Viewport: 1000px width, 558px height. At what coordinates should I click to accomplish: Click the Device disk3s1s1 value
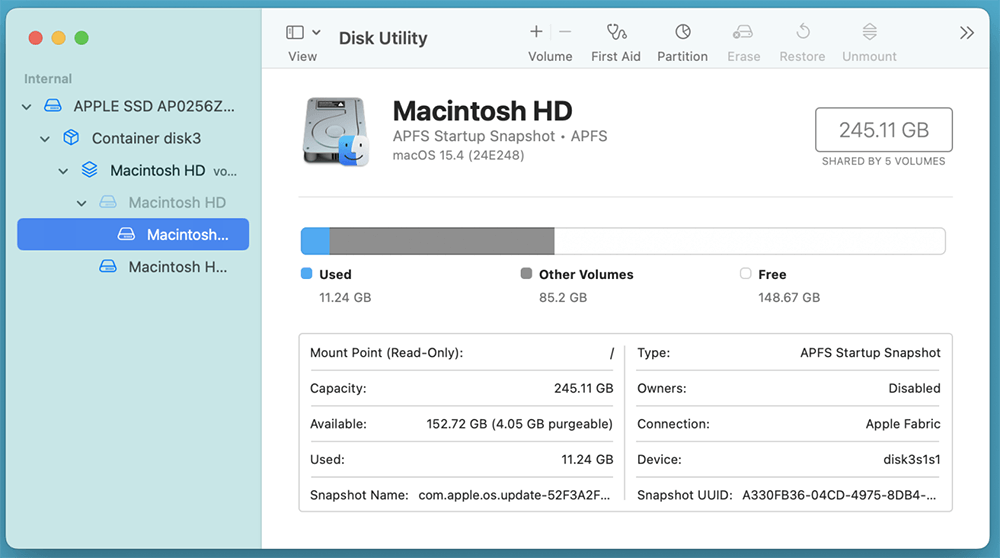911,460
